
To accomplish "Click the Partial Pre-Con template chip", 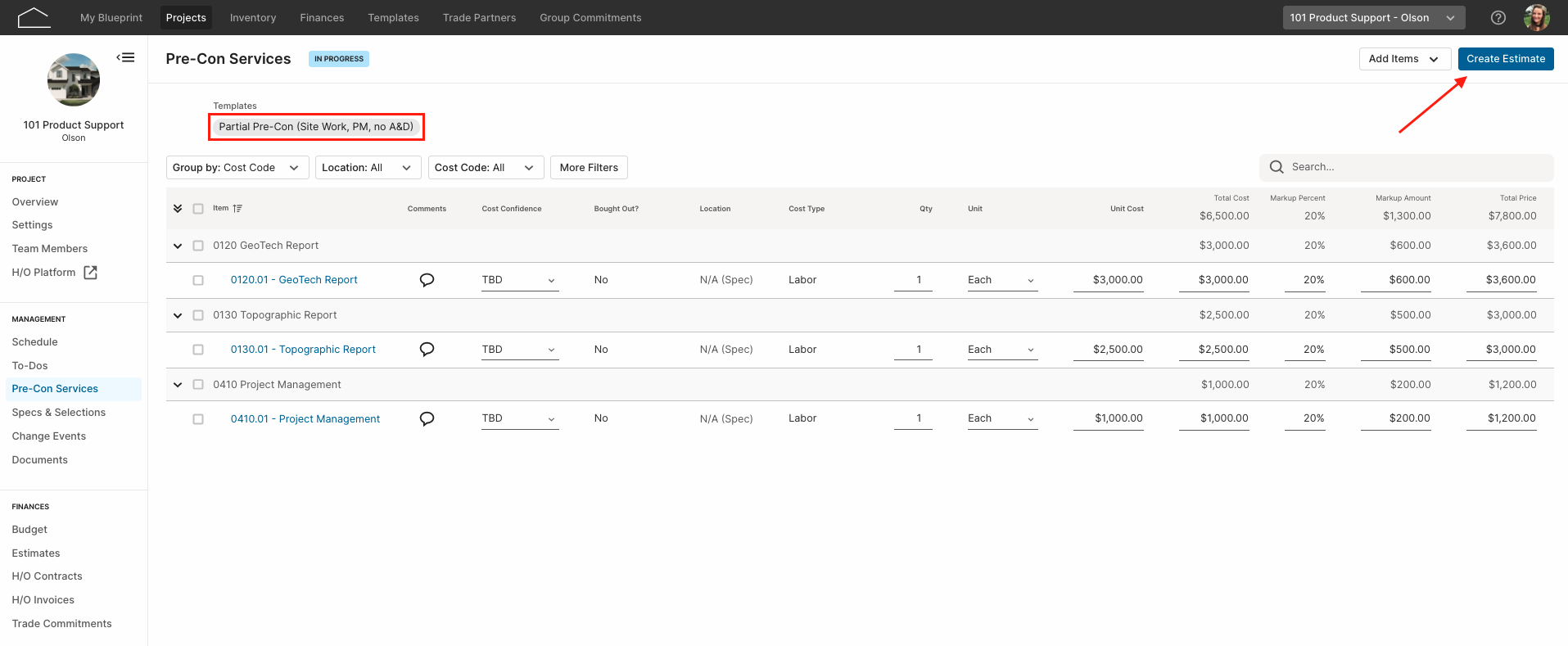I will click(x=316, y=127).
